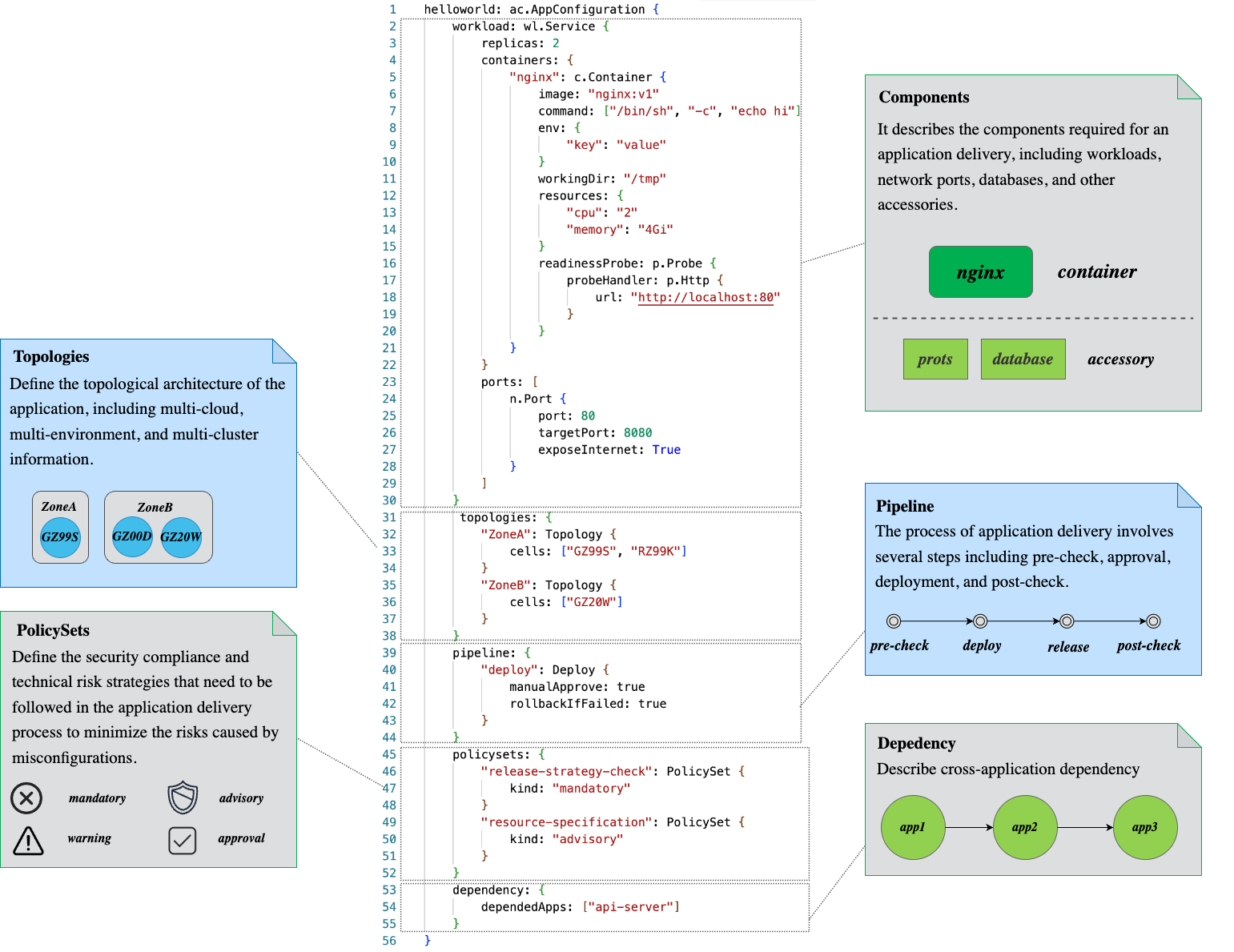This screenshot has width=1234, height=952.
Task: Click the app2 dependency circle
Action: (1025, 827)
